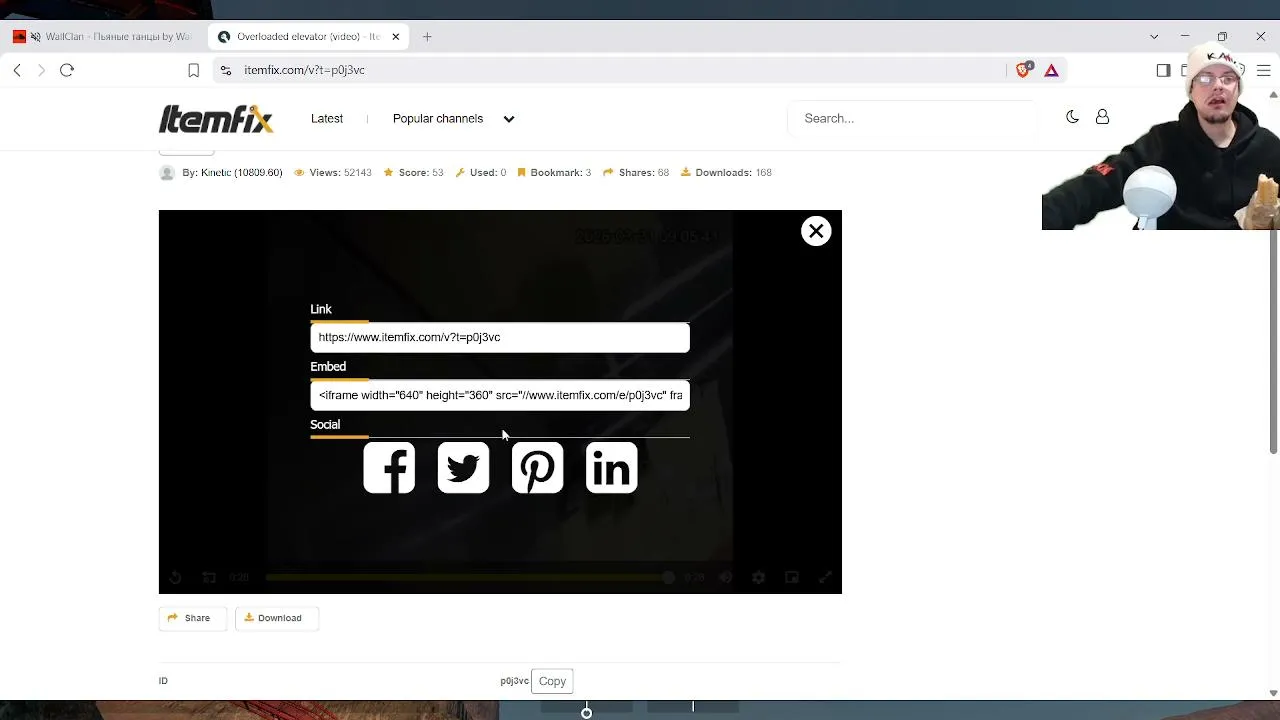This screenshot has width=1280, height=720.
Task: Toggle video loop icon in player
Action: coord(209,577)
